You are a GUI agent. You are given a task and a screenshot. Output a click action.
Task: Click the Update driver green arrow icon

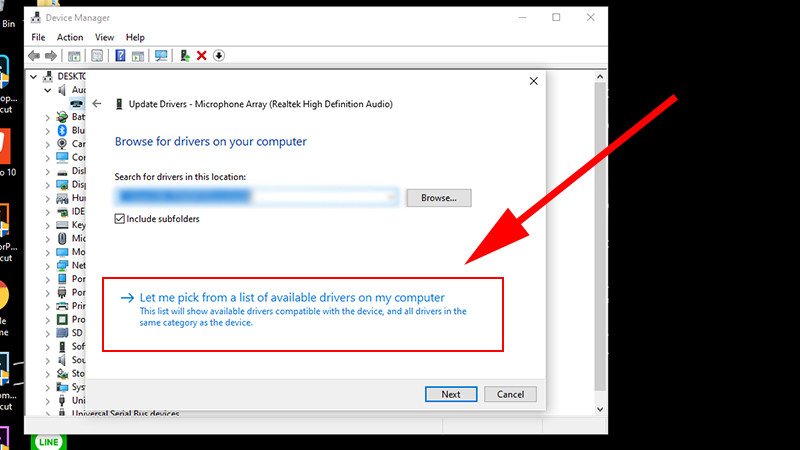[x=185, y=56]
